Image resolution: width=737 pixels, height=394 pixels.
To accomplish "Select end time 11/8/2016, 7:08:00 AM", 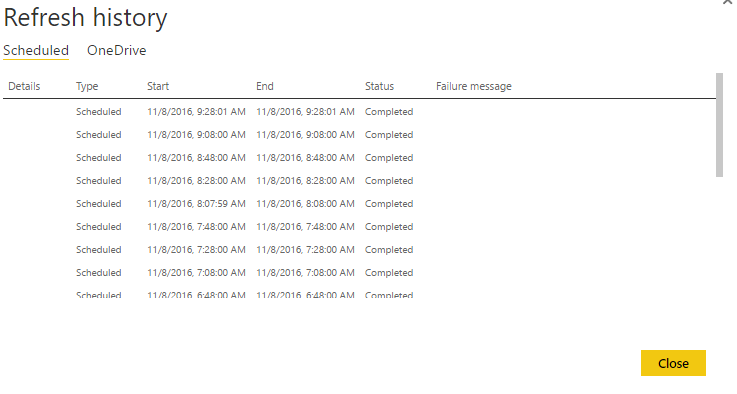I will pyautogui.click(x=305, y=273).
